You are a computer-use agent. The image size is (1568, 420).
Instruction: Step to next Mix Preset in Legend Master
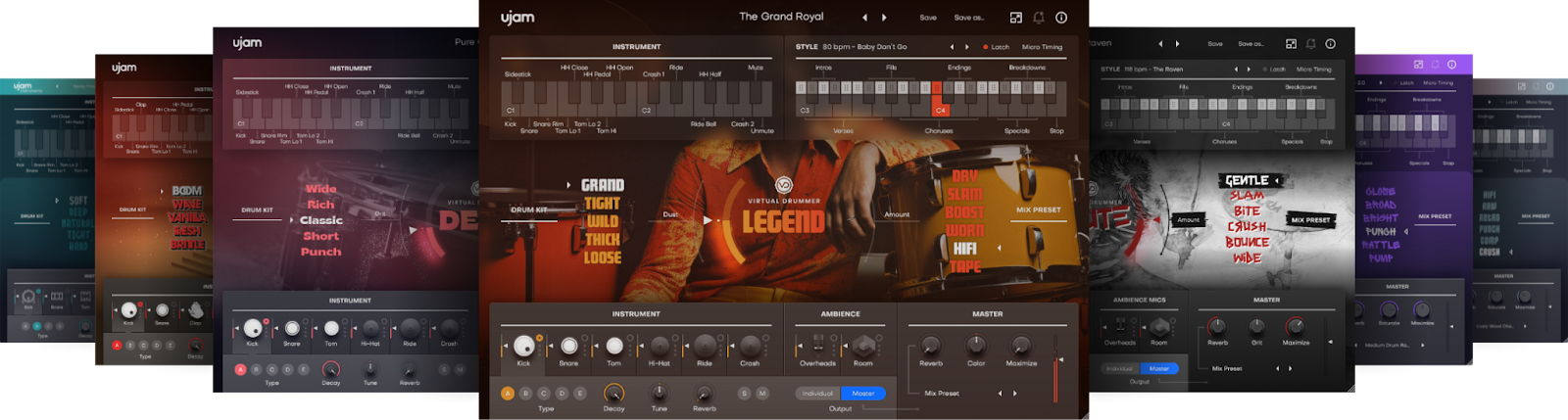pos(1015,394)
